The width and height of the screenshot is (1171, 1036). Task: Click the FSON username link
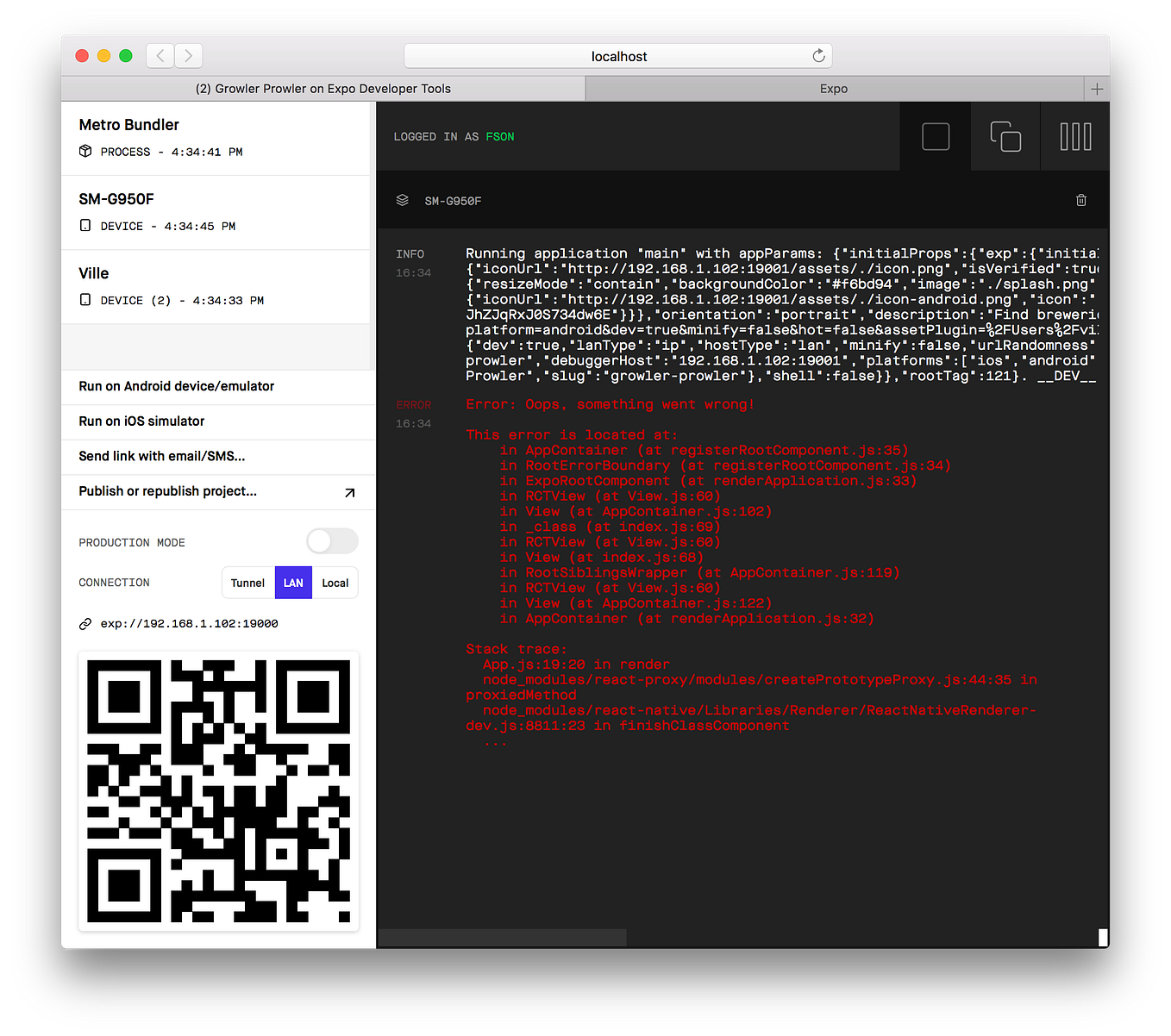500,135
